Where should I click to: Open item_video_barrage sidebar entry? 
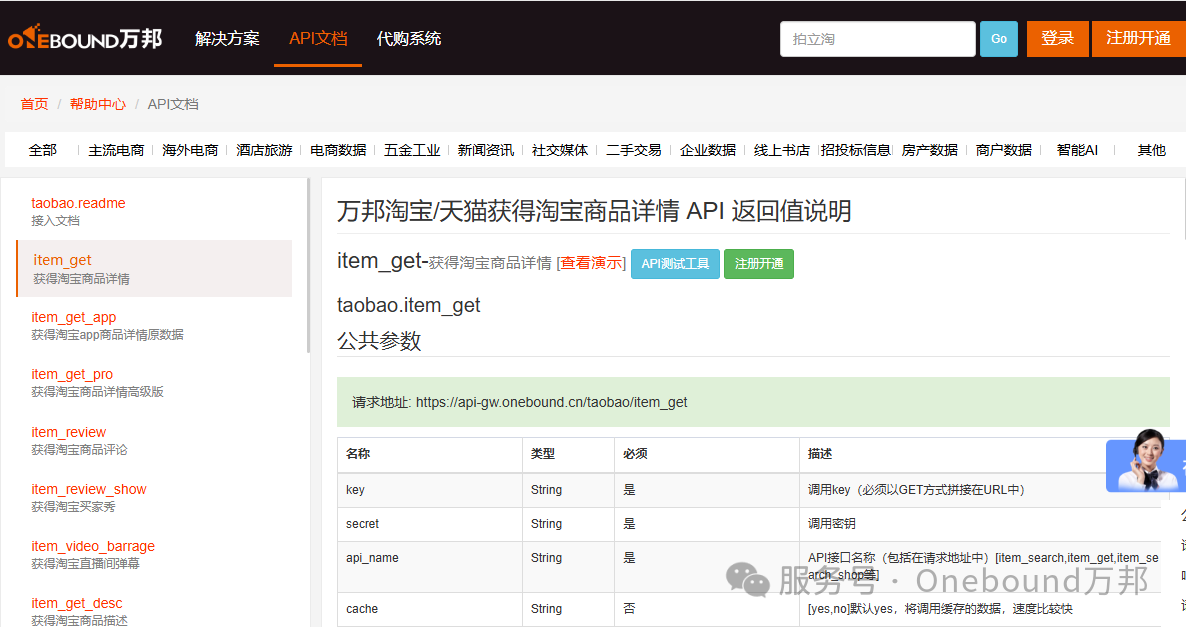[93, 554]
